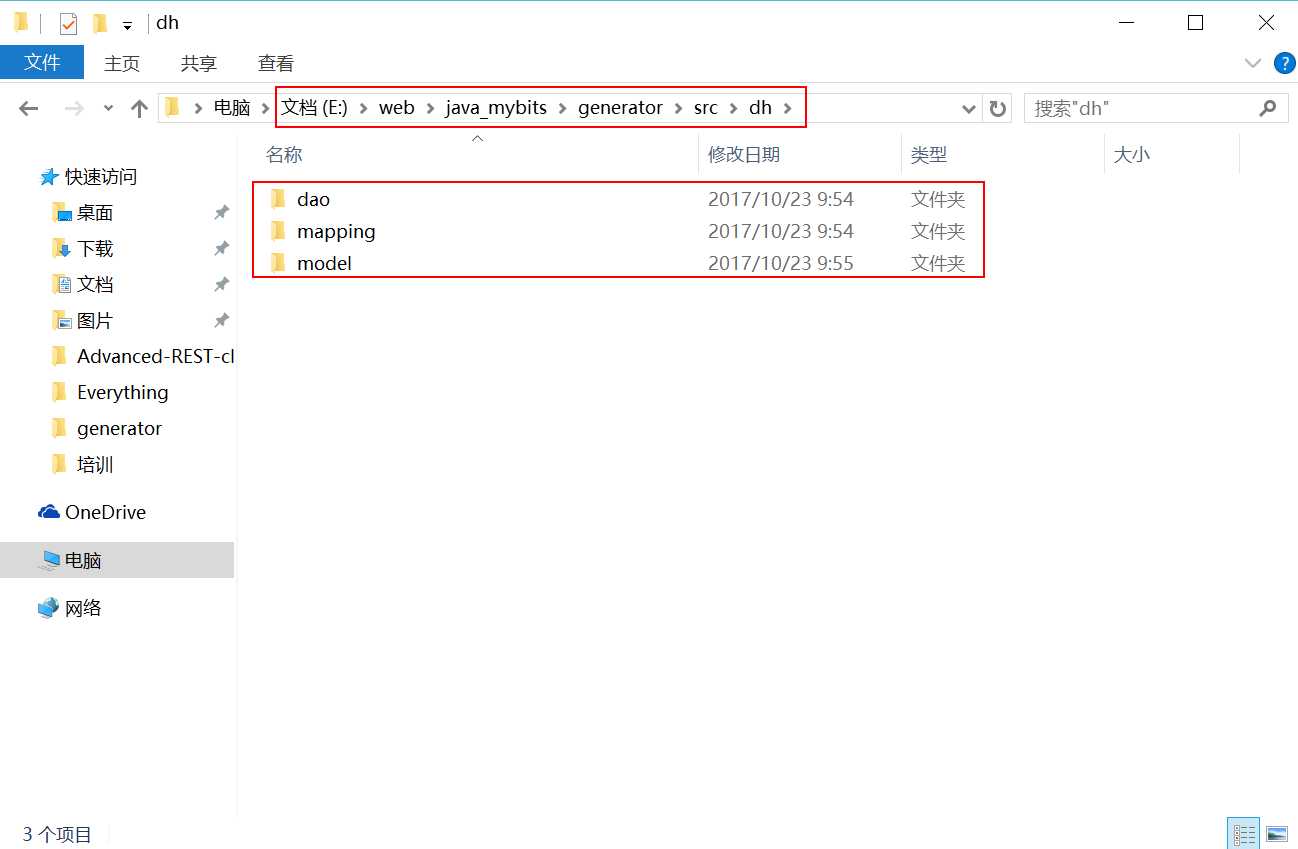Expand the chevron after src in path
Image resolution: width=1298 pixels, height=849 pixels.
coord(733,108)
